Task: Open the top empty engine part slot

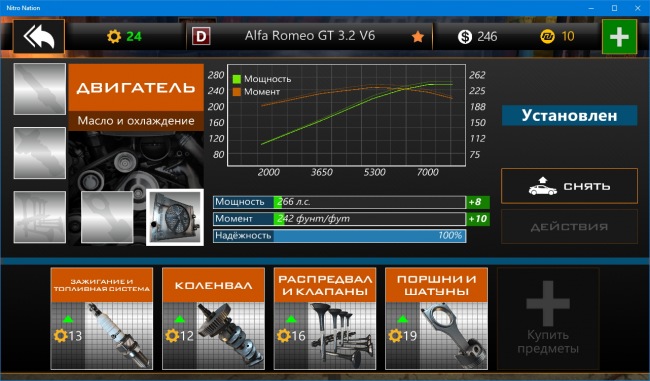Action: click(x=39, y=89)
